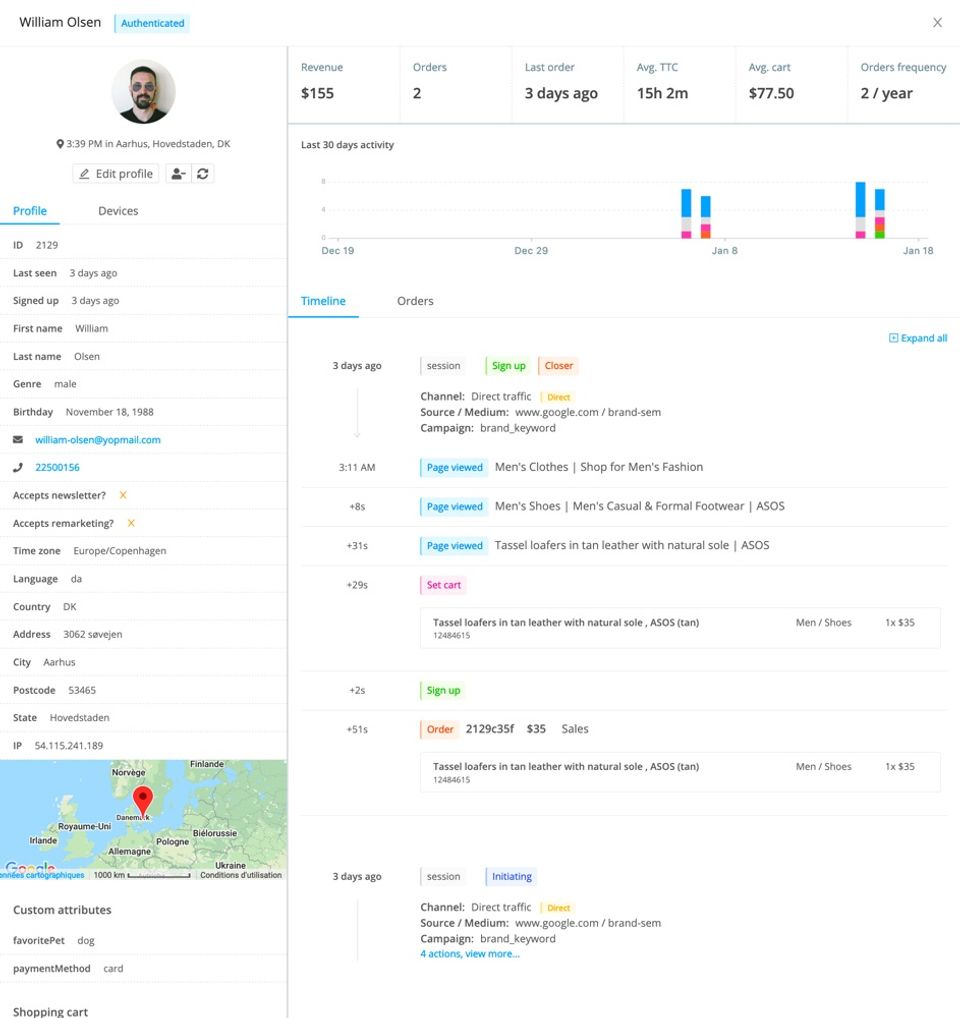Switch to the Devices tab
This screenshot has height=1018, width=960.
point(118,211)
